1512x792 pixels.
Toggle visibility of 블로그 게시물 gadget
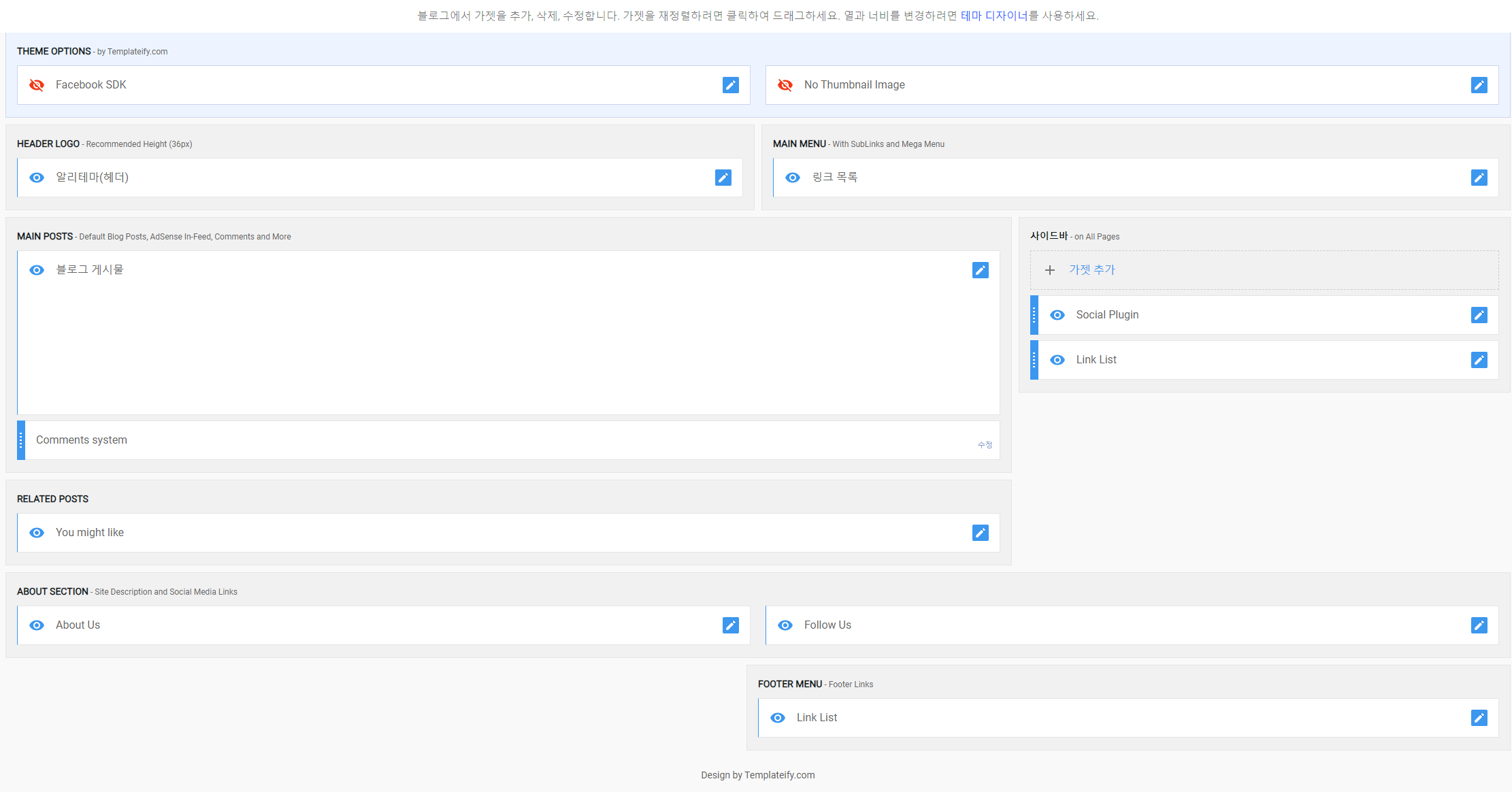pyautogui.click(x=37, y=270)
